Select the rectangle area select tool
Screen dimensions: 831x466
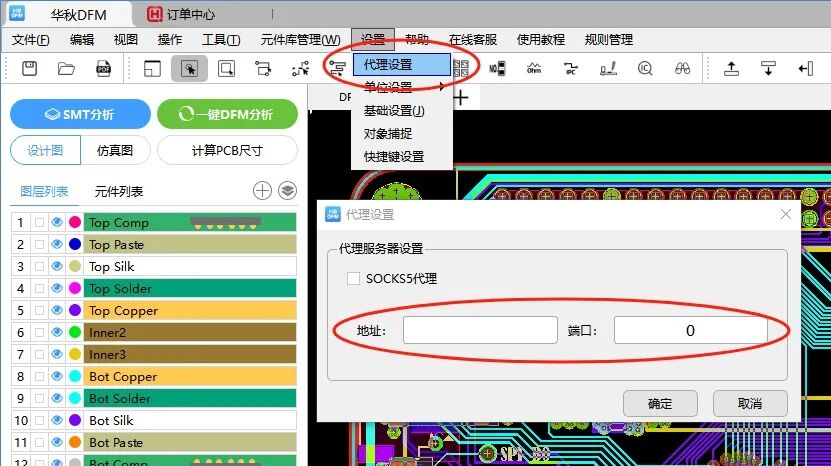(x=226, y=68)
